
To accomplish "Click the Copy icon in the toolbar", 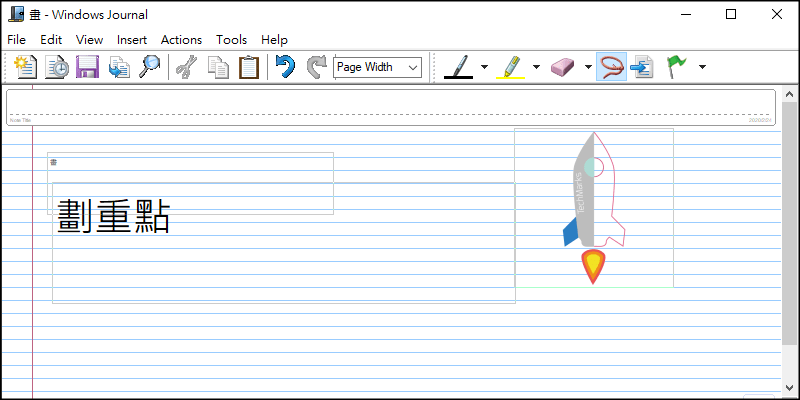I will click(217, 67).
